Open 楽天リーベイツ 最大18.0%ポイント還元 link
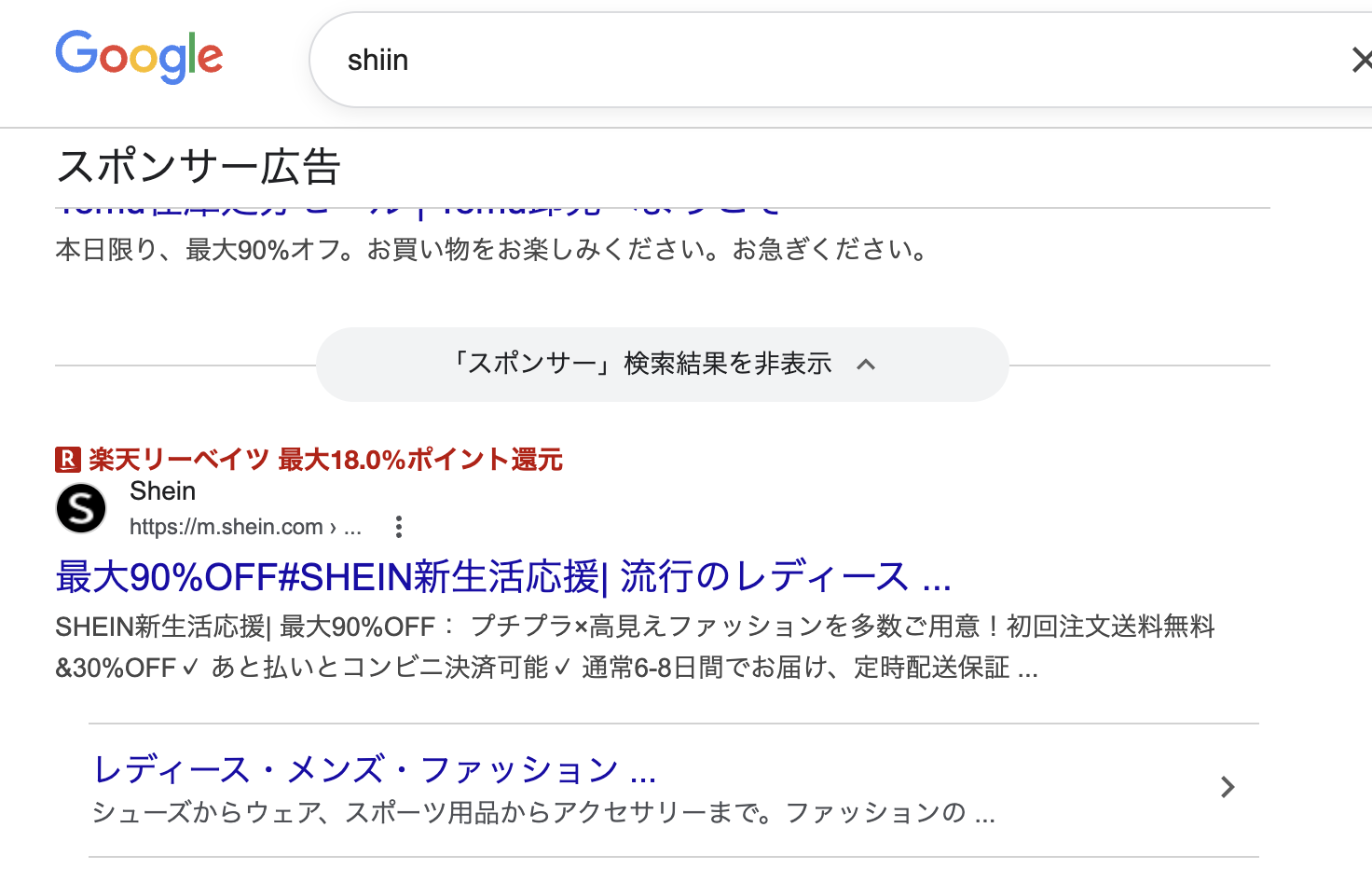The image size is (1372, 869). (x=325, y=460)
